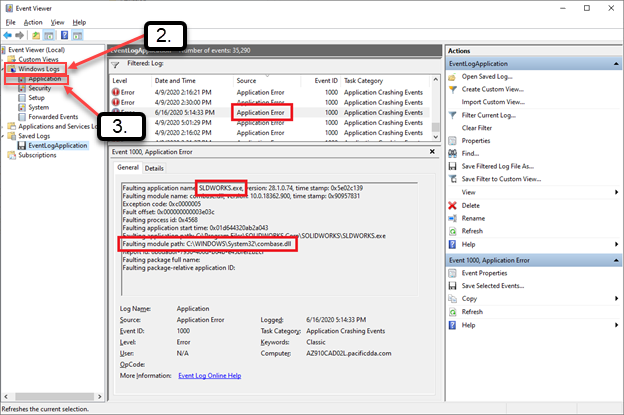Select the System log
This screenshot has height=415, width=624.
click(39, 107)
